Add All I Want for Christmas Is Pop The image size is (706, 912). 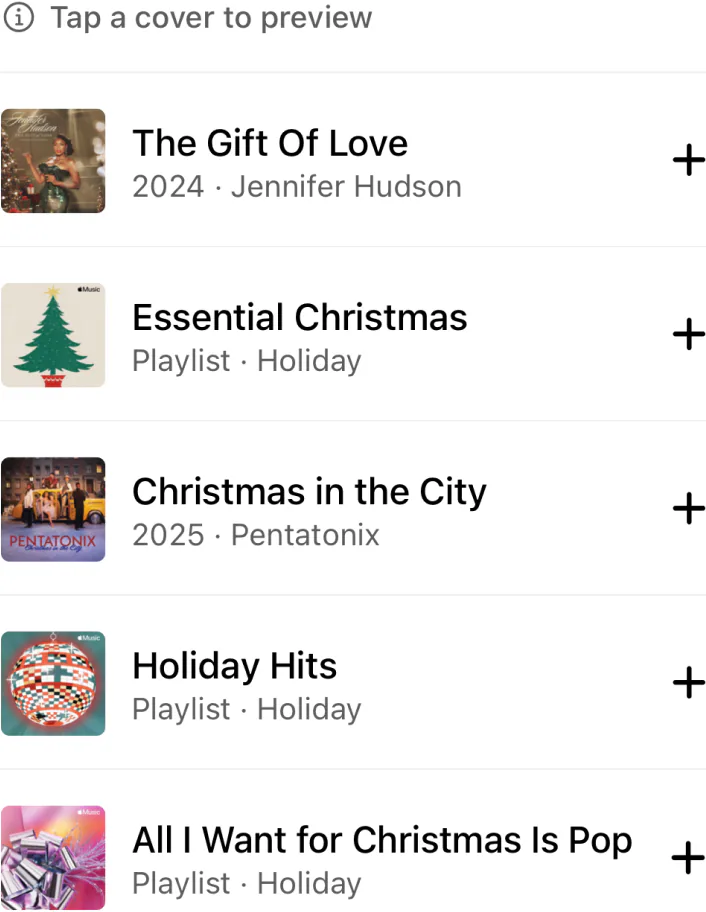pyautogui.click(x=688, y=857)
